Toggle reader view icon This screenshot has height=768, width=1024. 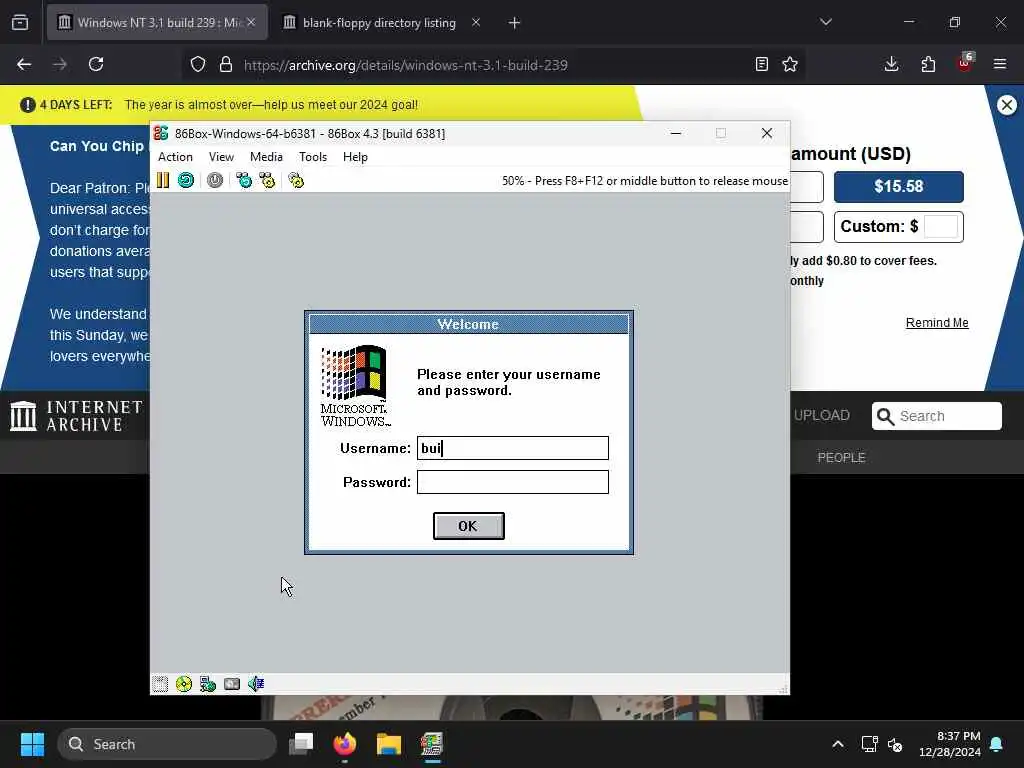(x=761, y=64)
